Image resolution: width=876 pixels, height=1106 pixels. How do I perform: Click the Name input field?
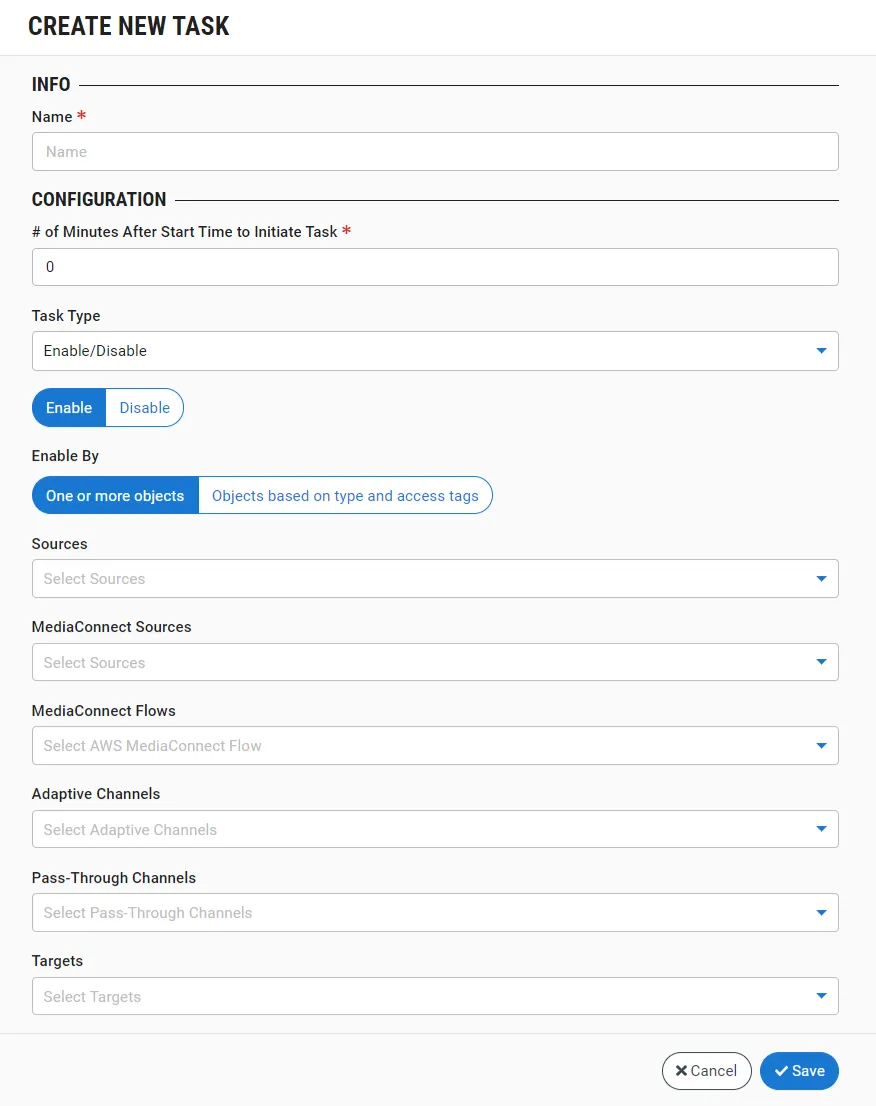435,152
